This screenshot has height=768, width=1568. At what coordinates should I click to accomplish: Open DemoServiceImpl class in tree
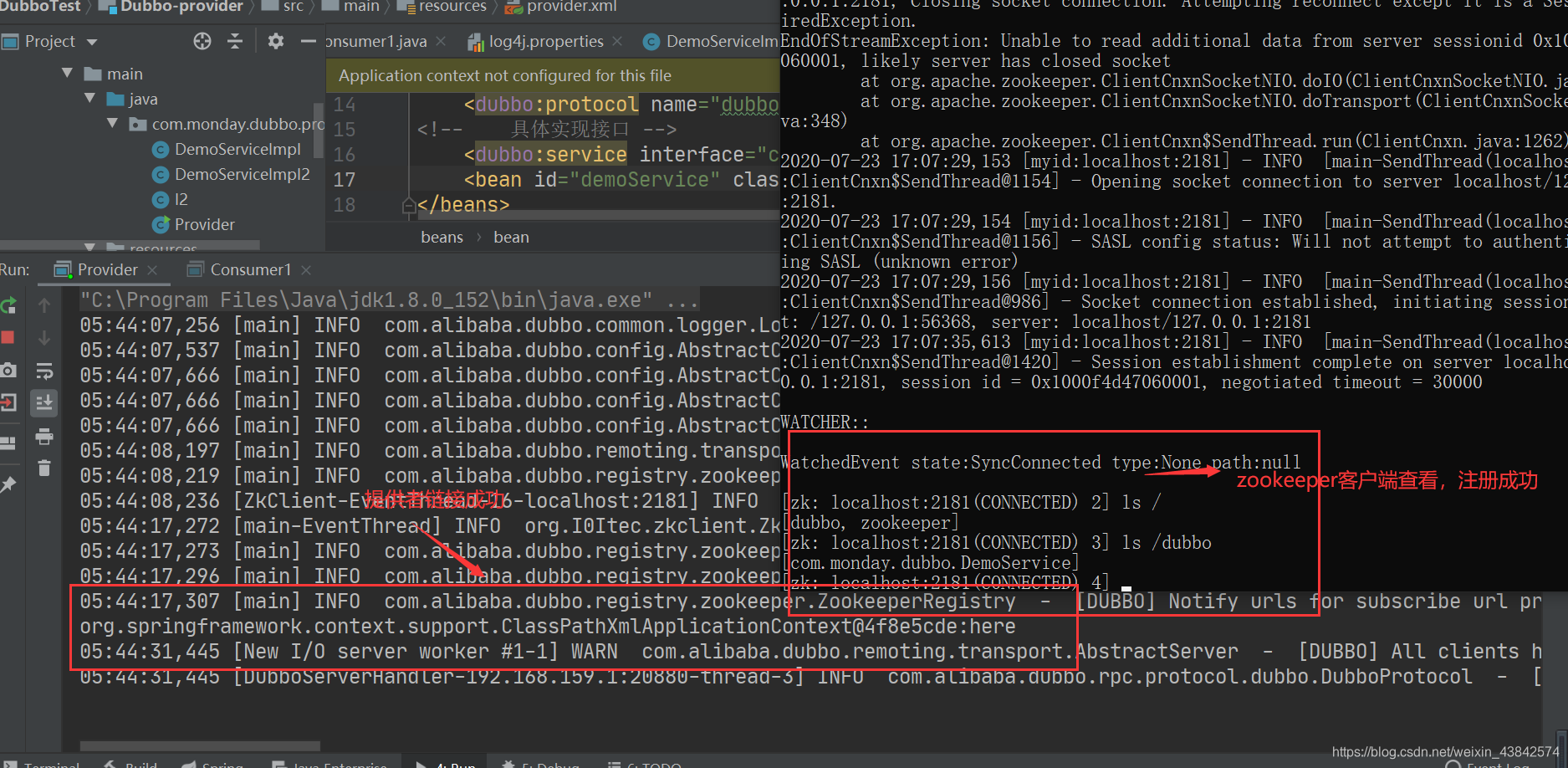(237, 149)
